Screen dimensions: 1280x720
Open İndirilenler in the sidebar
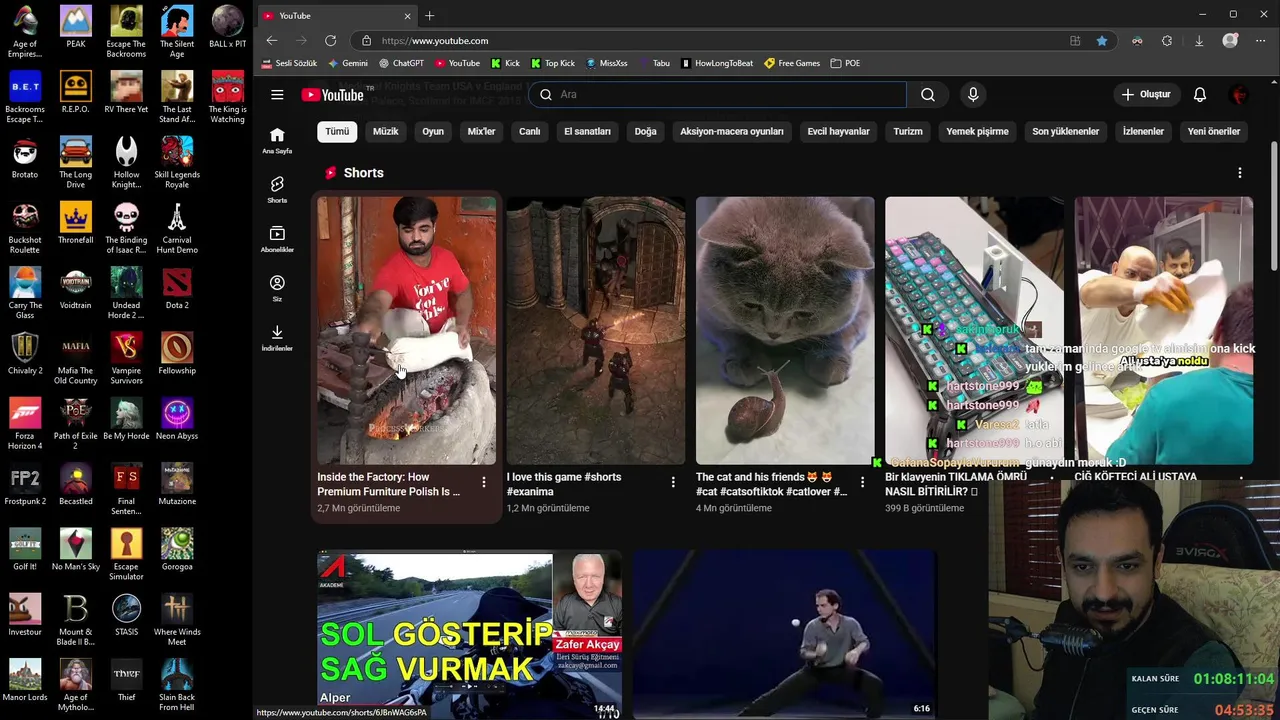(x=277, y=338)
